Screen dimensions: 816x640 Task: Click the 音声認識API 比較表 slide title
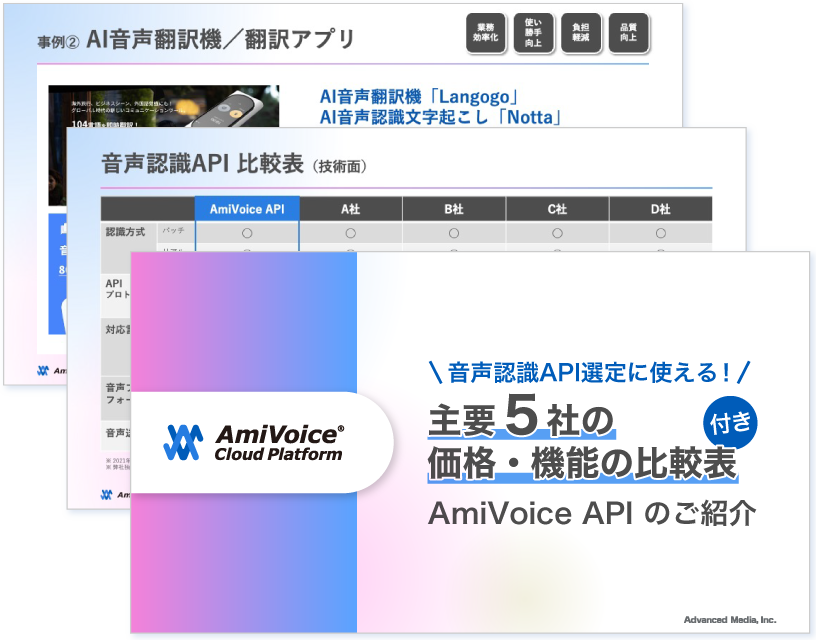pos(202,163)
